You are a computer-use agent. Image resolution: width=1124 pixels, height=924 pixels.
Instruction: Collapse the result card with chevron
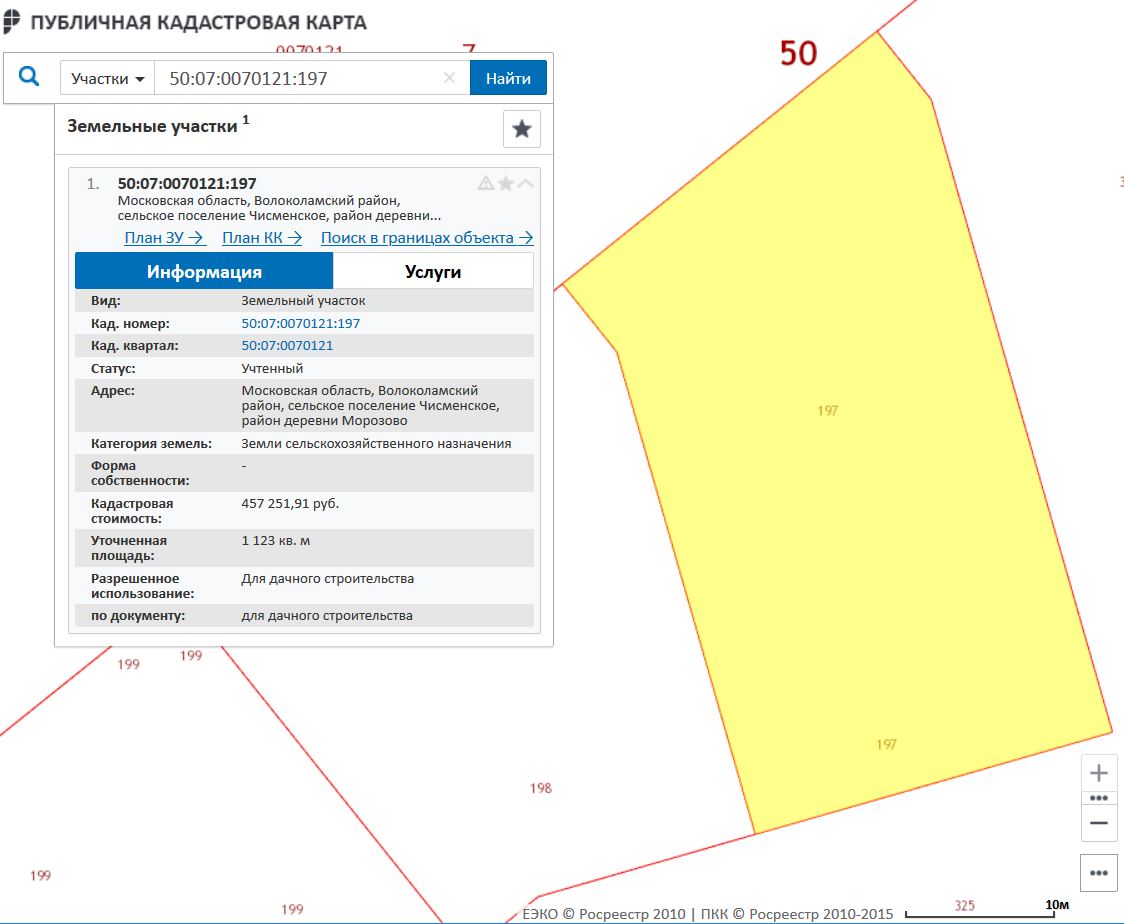pyautogui.click(x=525, y=184)
